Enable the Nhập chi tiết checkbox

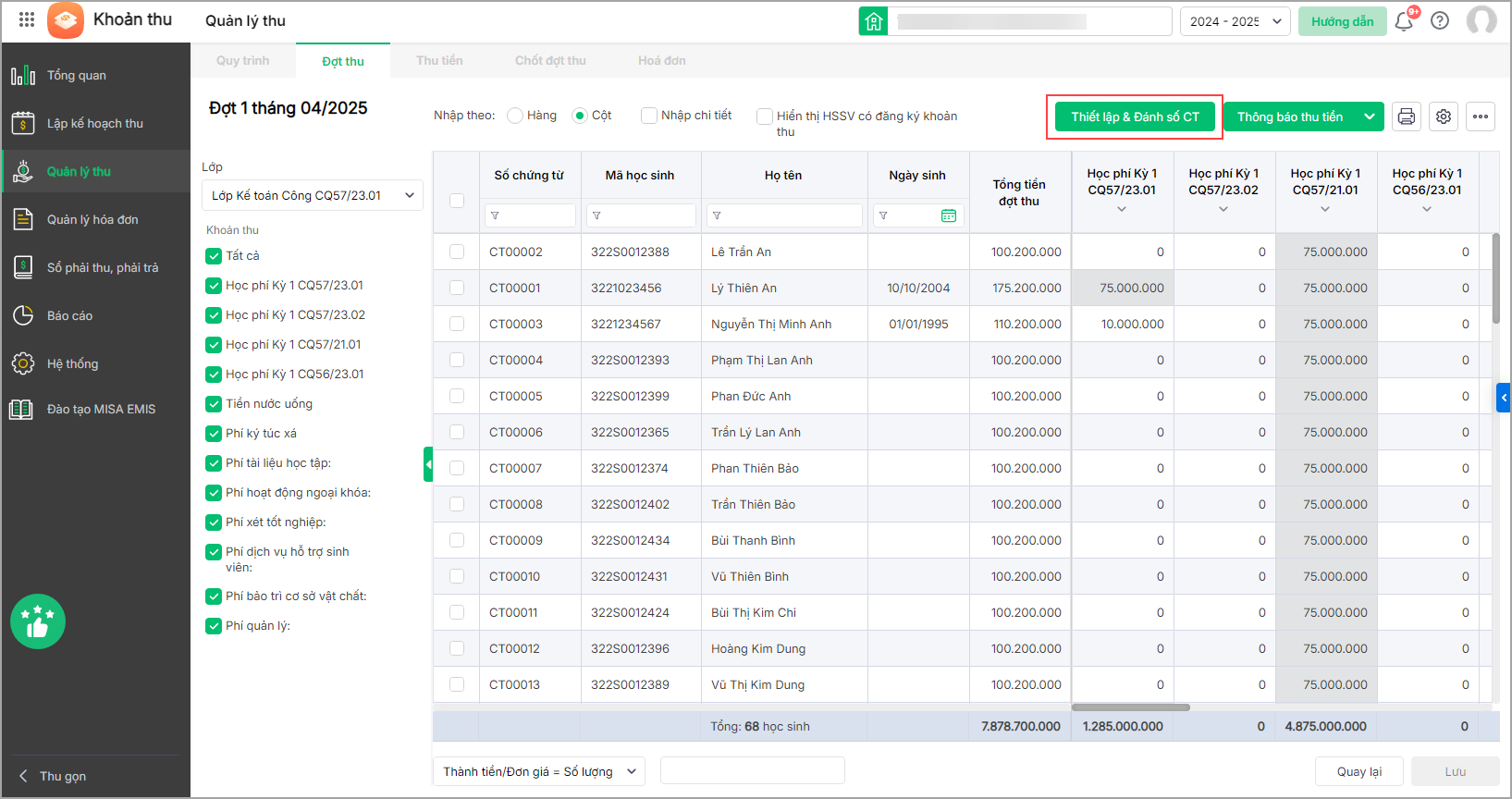pos(649,116)
